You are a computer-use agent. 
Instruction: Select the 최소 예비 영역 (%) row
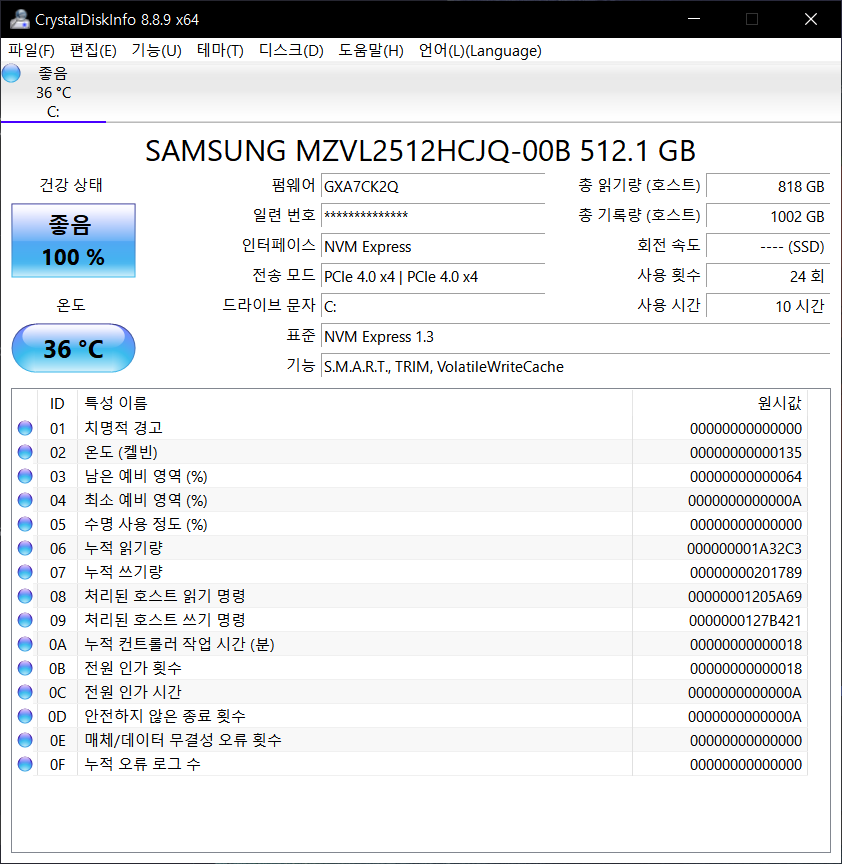click(x=410, y=500)
